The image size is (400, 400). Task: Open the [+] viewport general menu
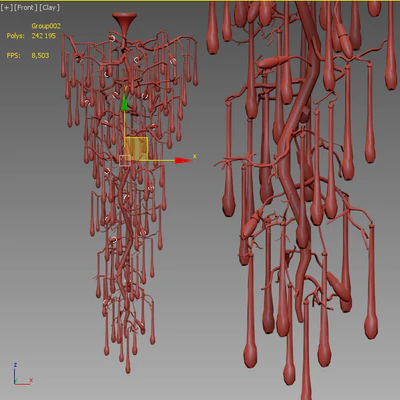click(x=6, y=8)
